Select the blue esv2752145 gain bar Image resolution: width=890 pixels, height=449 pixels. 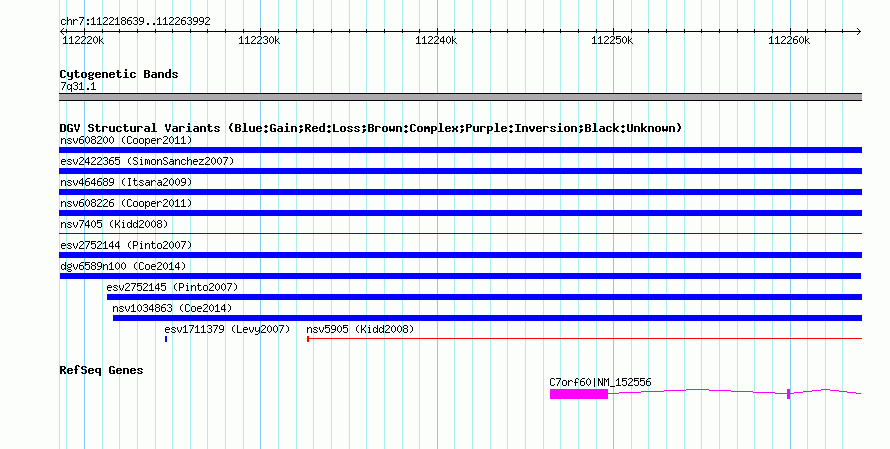pyautogui.click(x=484, y=297)
